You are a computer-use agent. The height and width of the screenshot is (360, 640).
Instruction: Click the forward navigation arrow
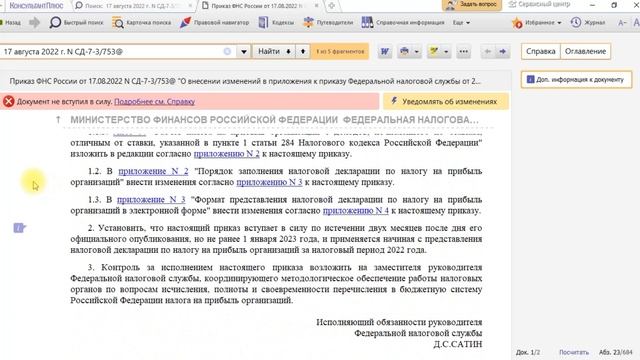(x=35, y=22)
